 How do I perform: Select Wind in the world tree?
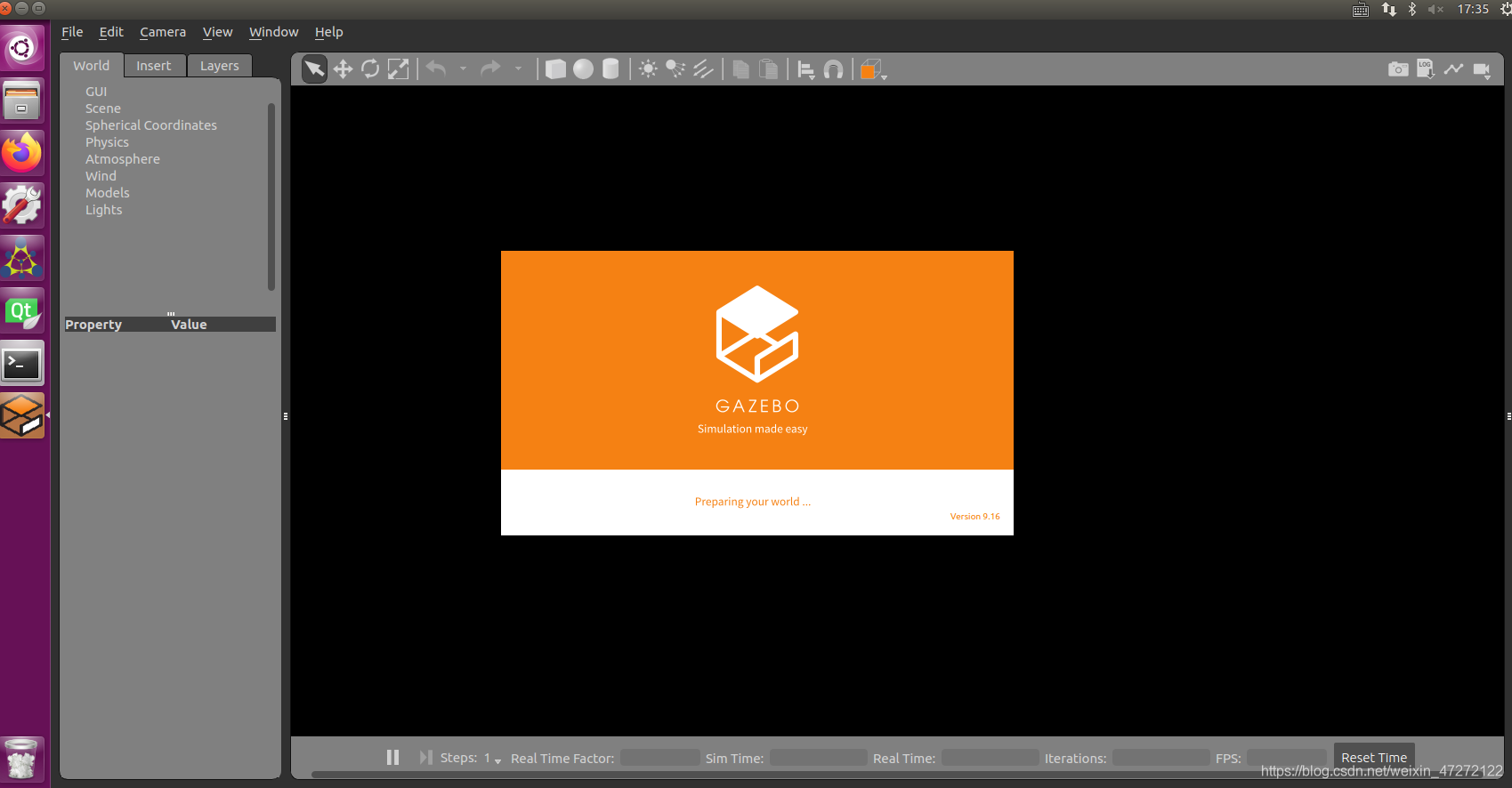pos(101,176)
